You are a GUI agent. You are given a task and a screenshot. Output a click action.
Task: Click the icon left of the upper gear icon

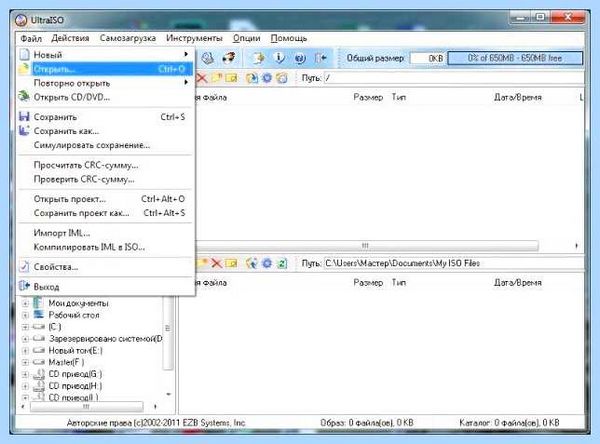click(252, 78)
